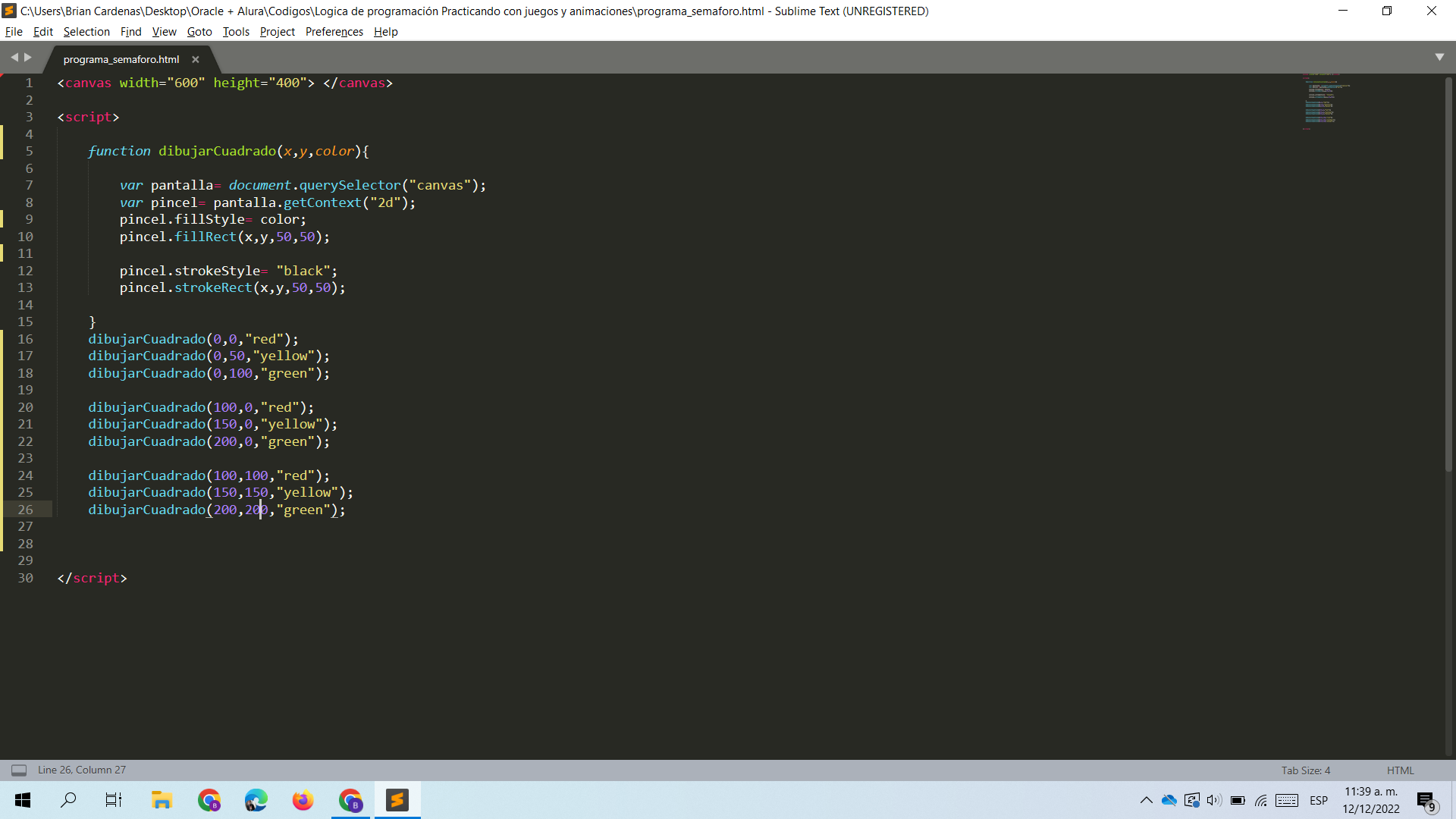This screenshot has width=1456, height=819.
Task: Click line number 16 in the gutter
Action: [x=25, y=339]
